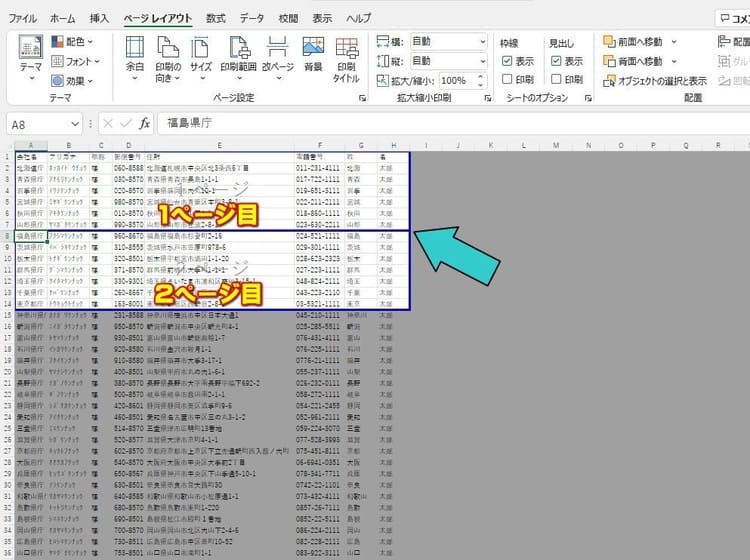Toggle the 見出し 表示 headings view checkbox

coord(556,61)
